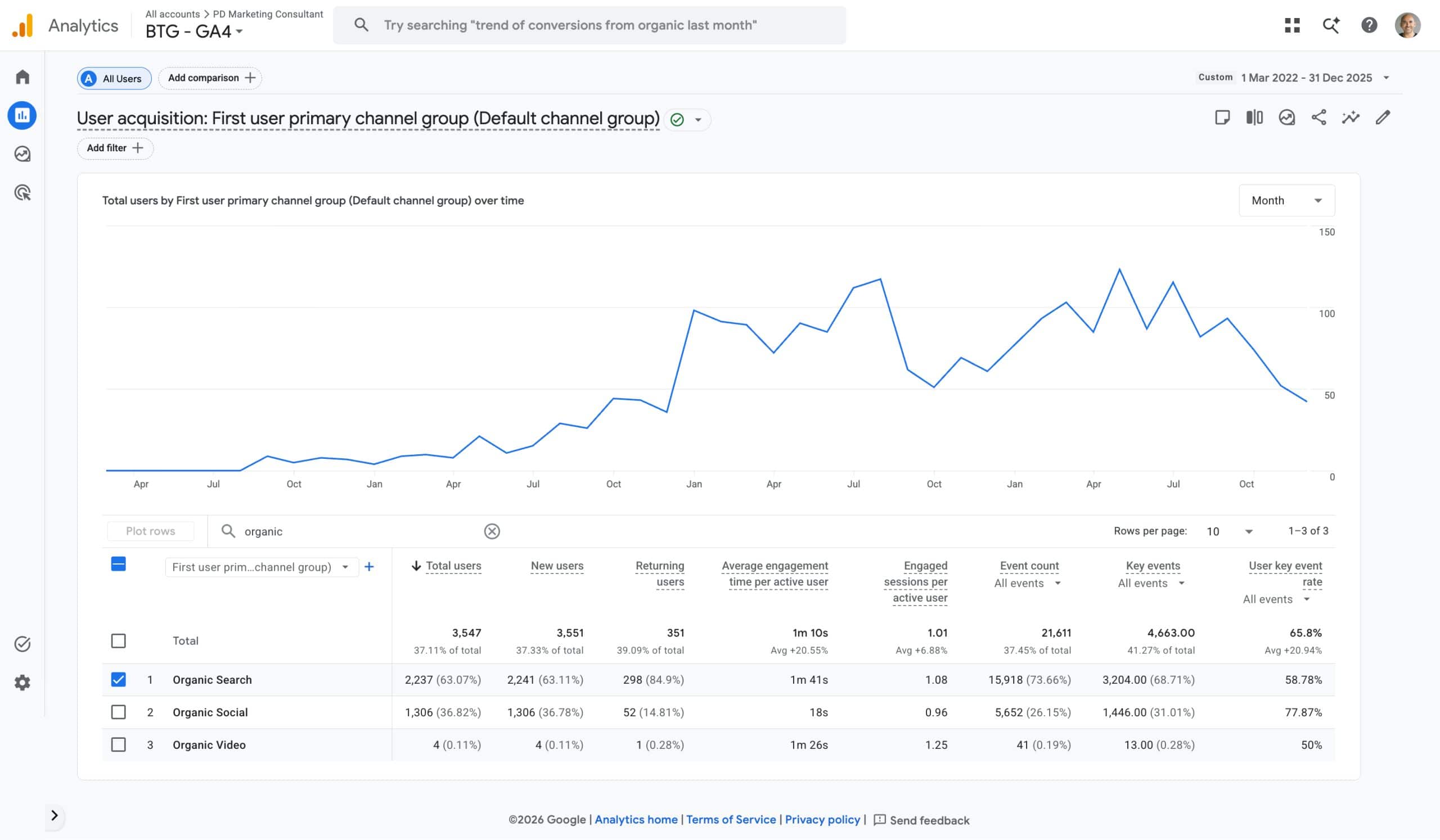Open the Help question mark icon
1440x840 pixels.
1369,25
